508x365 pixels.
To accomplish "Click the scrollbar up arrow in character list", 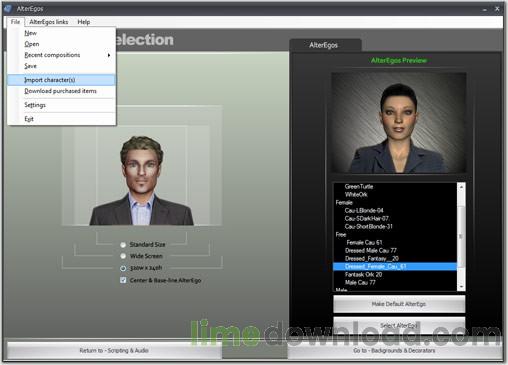I will (461, 187).
